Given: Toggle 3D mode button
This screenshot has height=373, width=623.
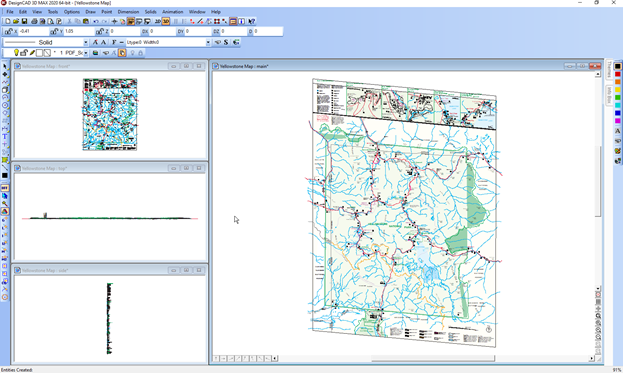Looking at the screenshot, I should click(x=166, y=21).
